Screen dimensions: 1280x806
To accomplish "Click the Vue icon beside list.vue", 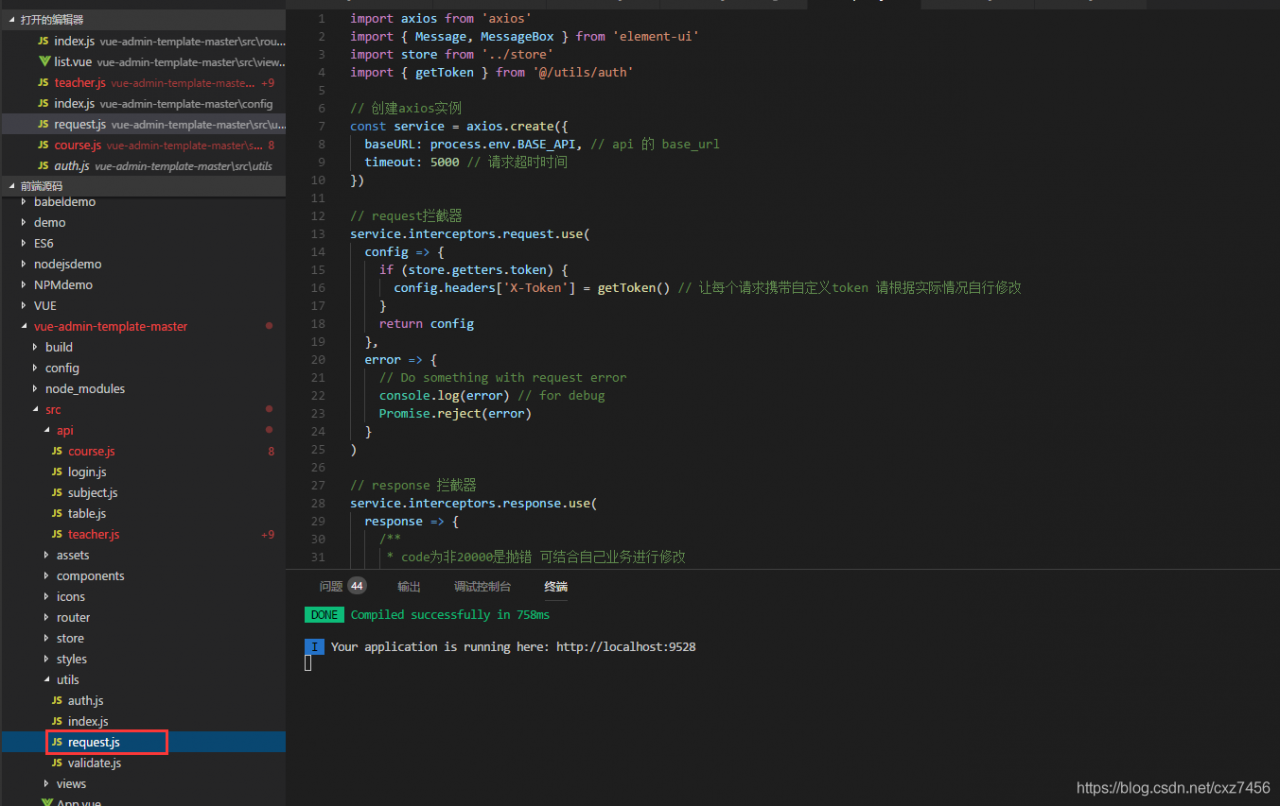I will pyautogui.click(x=44, y=62).
